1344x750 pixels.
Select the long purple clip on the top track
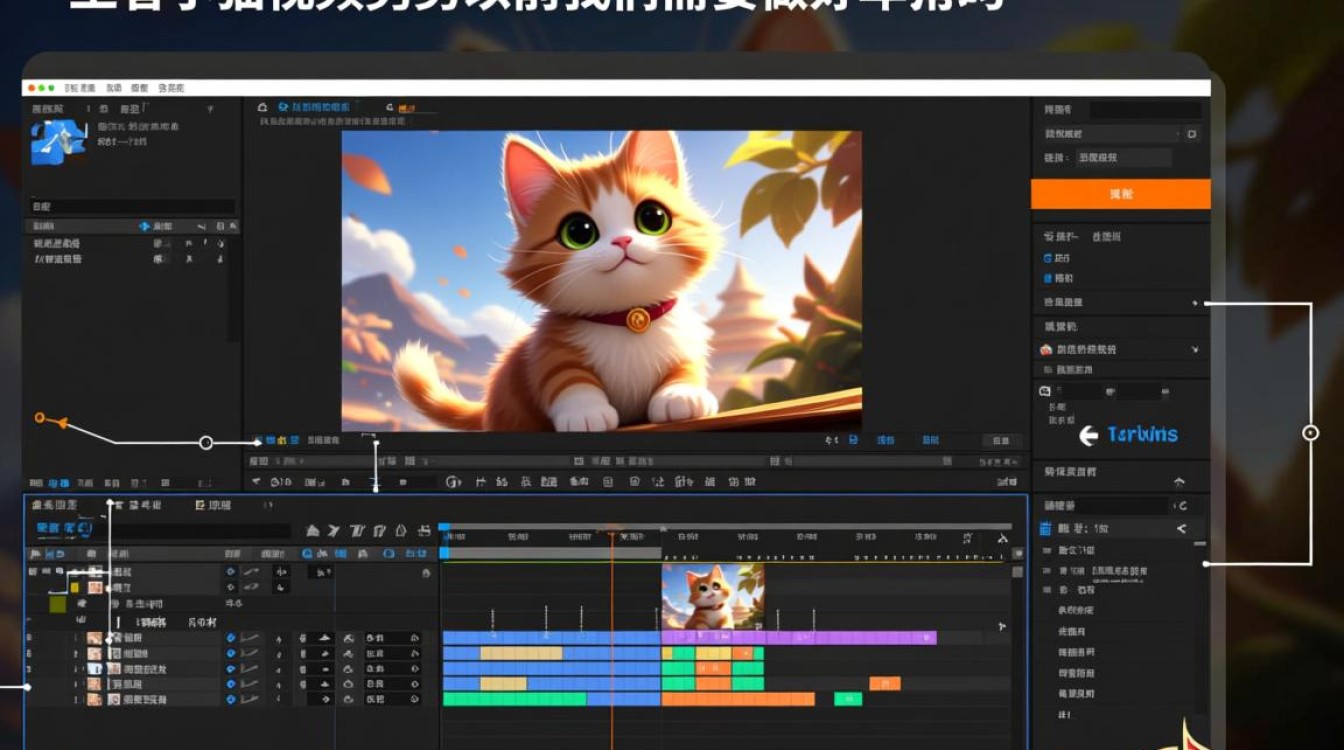pos(798,638)
